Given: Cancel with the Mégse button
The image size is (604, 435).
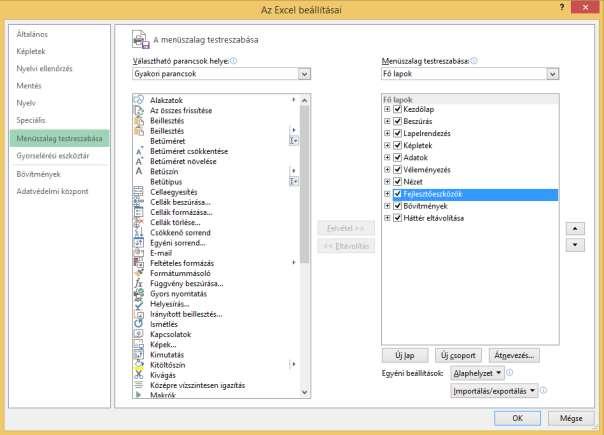Looking at the screenshot, I should [571, 418].
